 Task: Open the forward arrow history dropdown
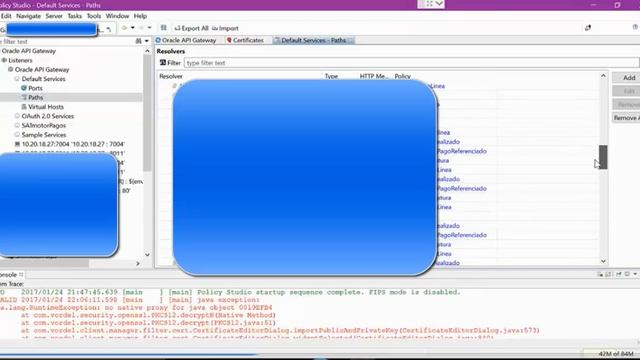[x=149, y=28]
